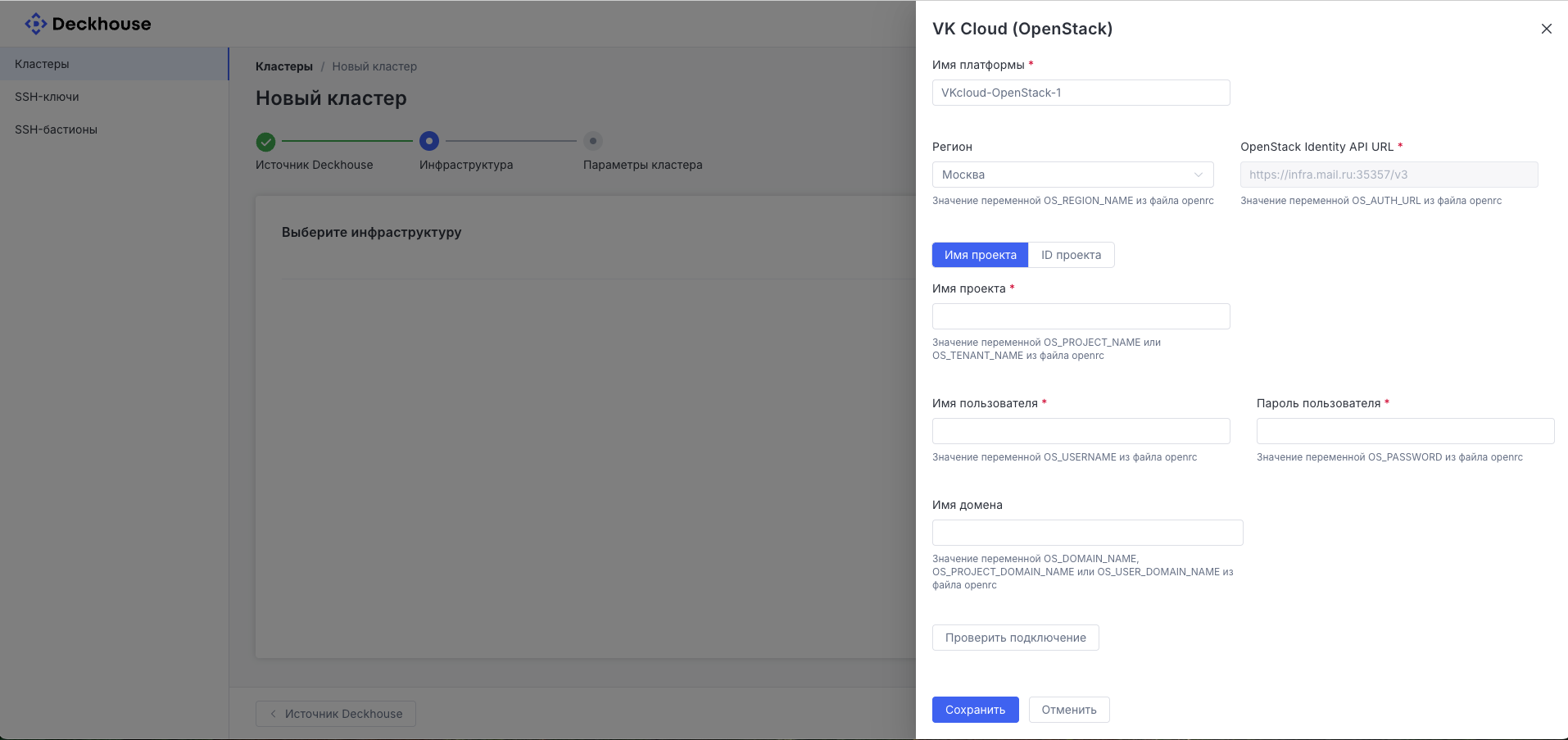Image resolution: width=1568 pixels, height=740 pixels.
Task: Click the Параметры кластера step label
Action: (642, 165)
